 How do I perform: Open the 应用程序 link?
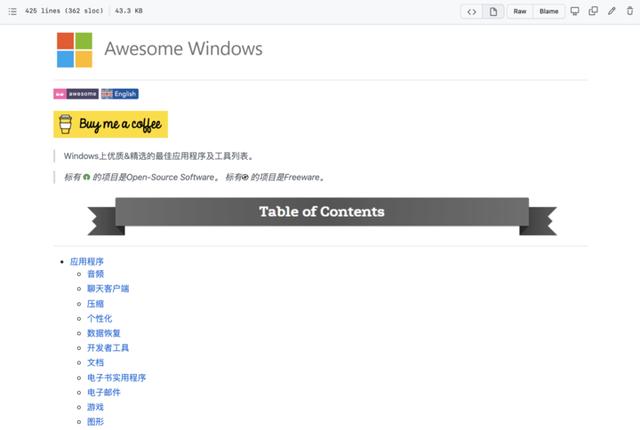click(87, 261)
